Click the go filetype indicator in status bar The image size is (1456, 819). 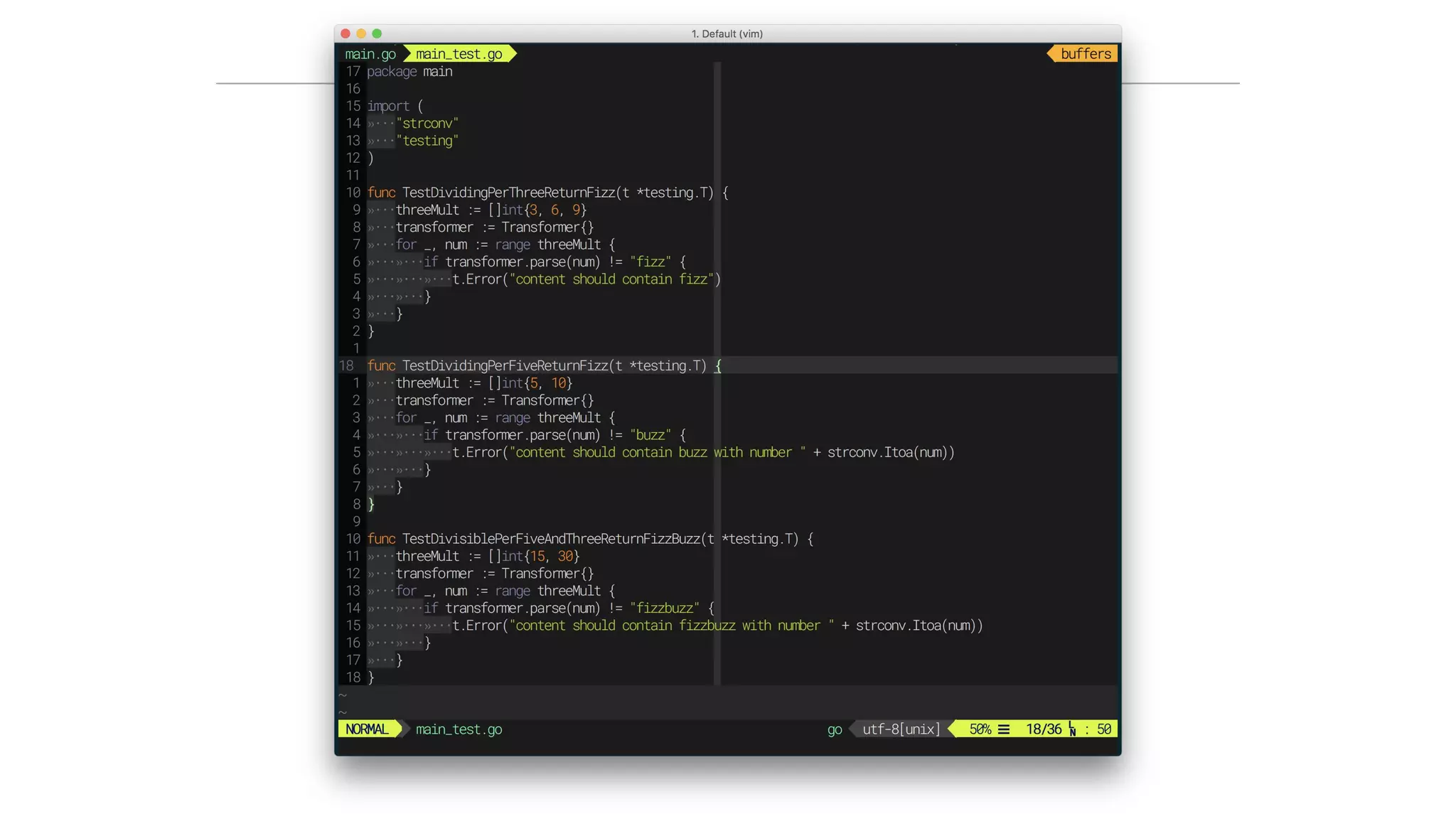834,729
